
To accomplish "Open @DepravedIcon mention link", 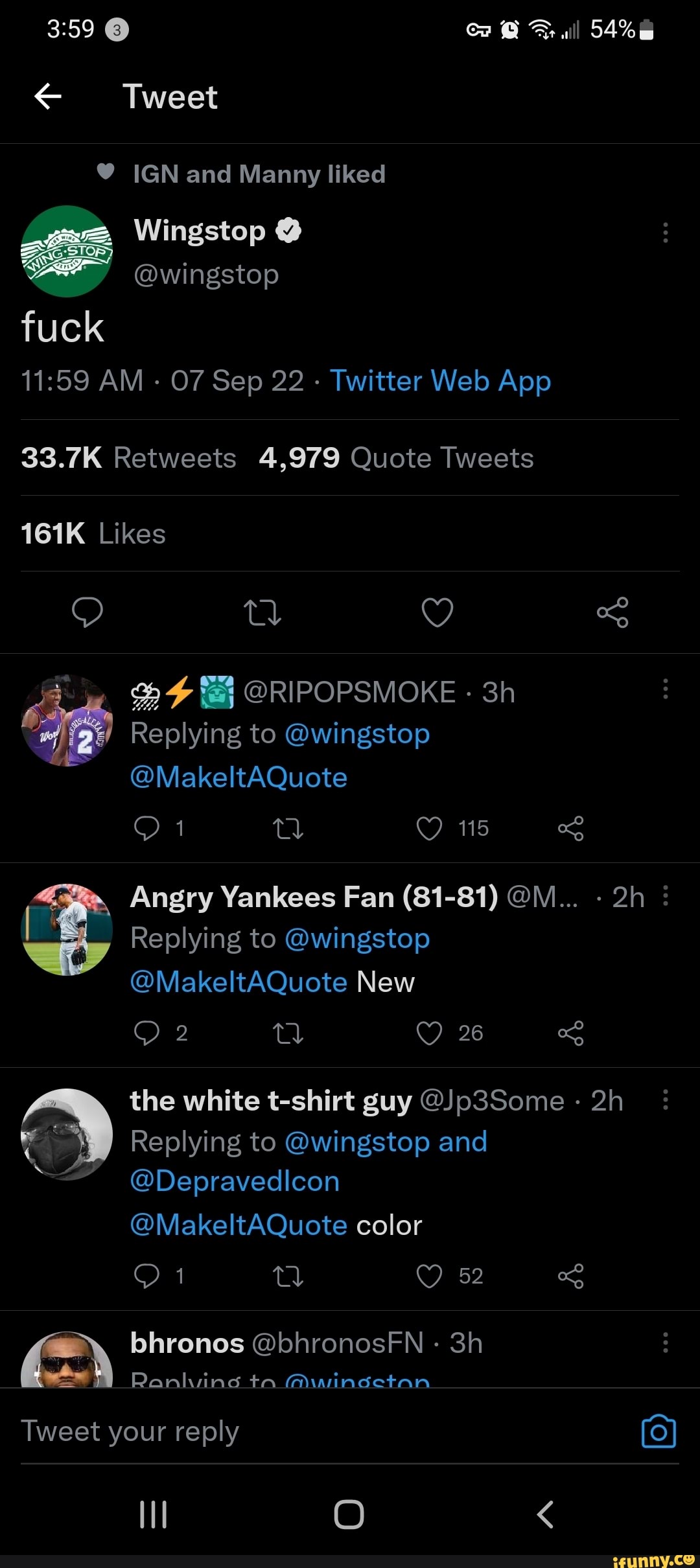I will (x=235, y=1181).
